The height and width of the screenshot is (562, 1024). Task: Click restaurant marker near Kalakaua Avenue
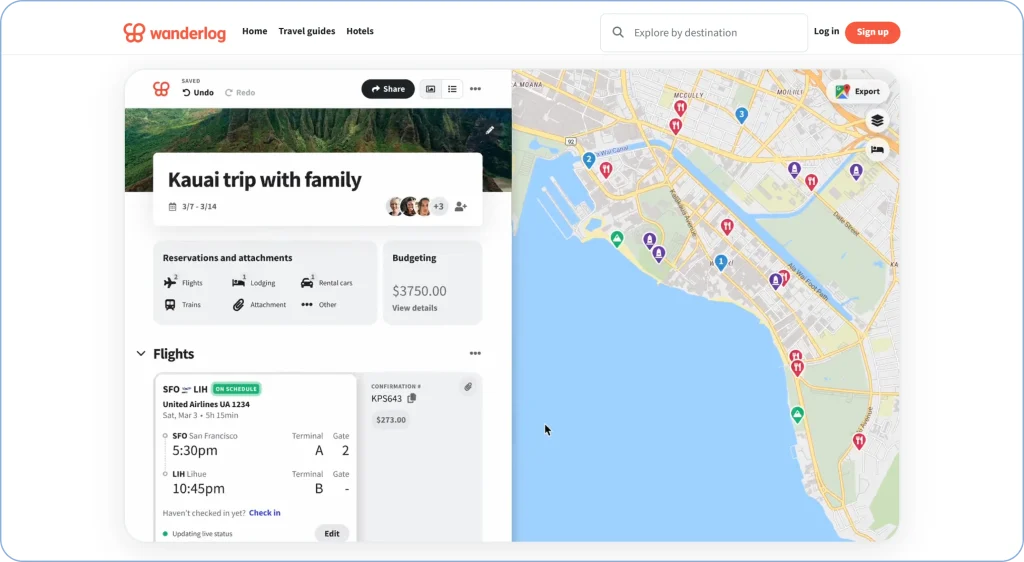click(x=727, y=227)
